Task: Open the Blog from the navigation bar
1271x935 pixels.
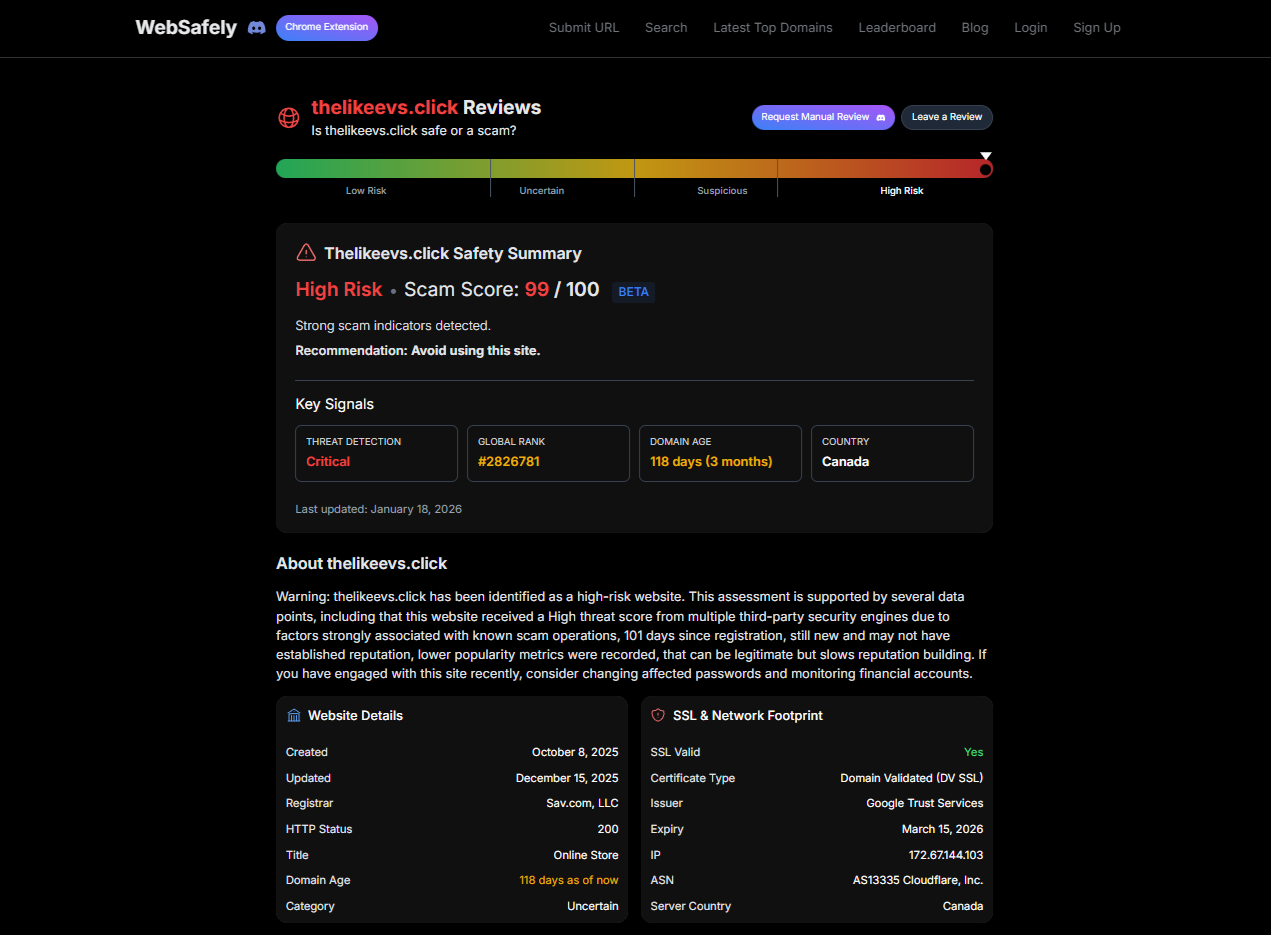Action: (974, 28)
